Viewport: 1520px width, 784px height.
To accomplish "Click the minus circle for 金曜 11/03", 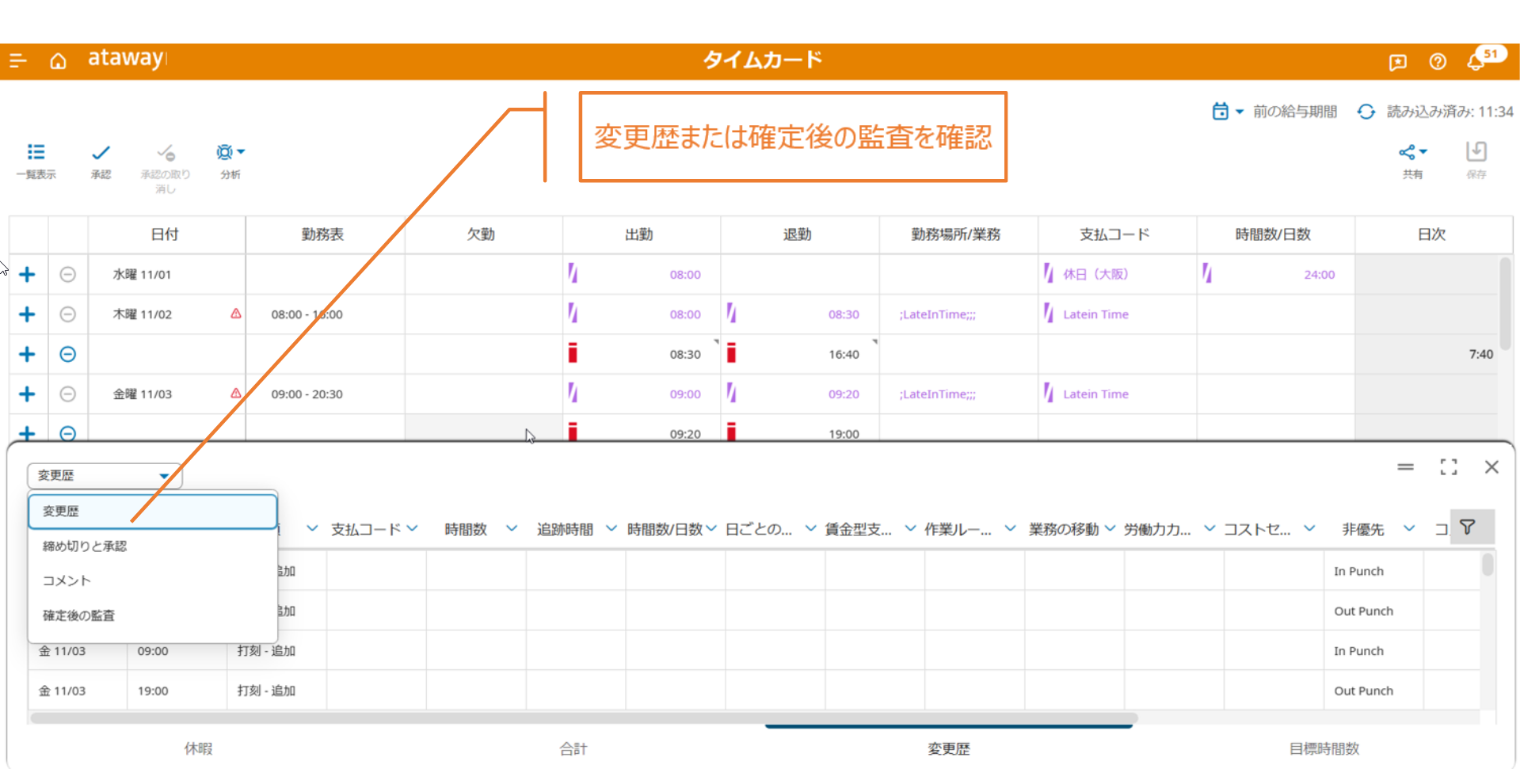I will click(68, 394).
